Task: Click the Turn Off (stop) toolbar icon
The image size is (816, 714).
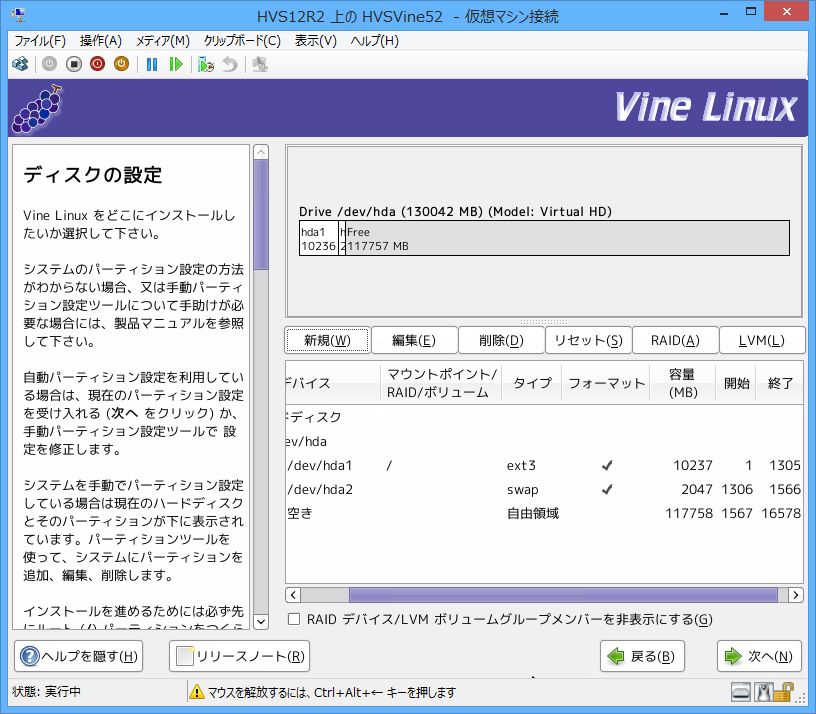Action: click(x=74, y=64)
